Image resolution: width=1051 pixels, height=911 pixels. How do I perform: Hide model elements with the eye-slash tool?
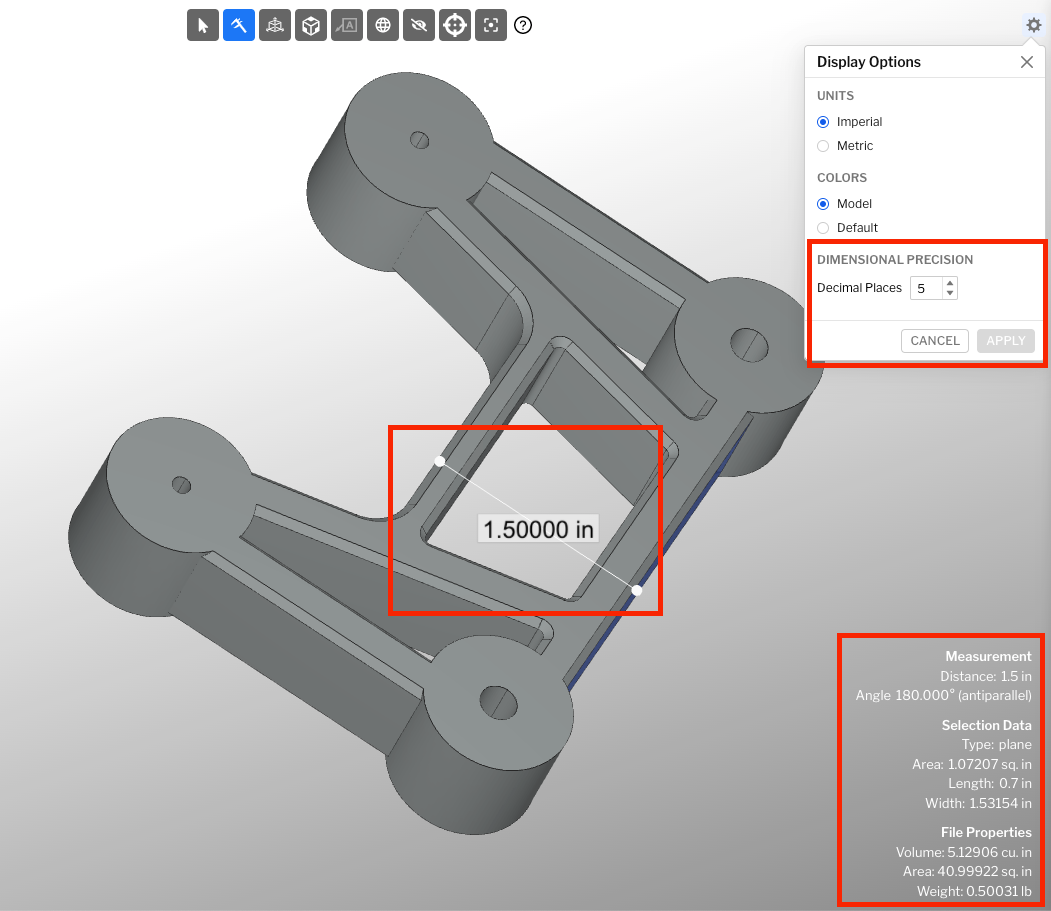418,25
